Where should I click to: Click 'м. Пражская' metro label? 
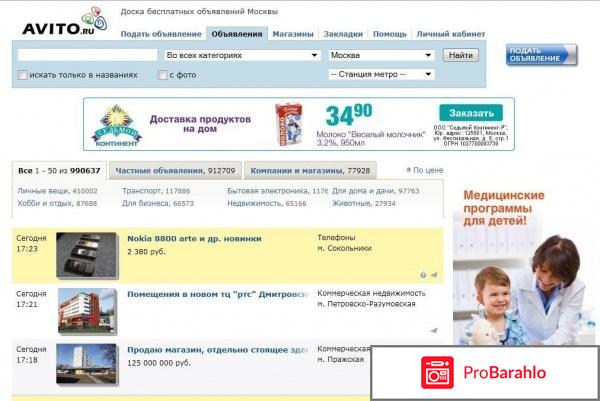click(341, 359)
